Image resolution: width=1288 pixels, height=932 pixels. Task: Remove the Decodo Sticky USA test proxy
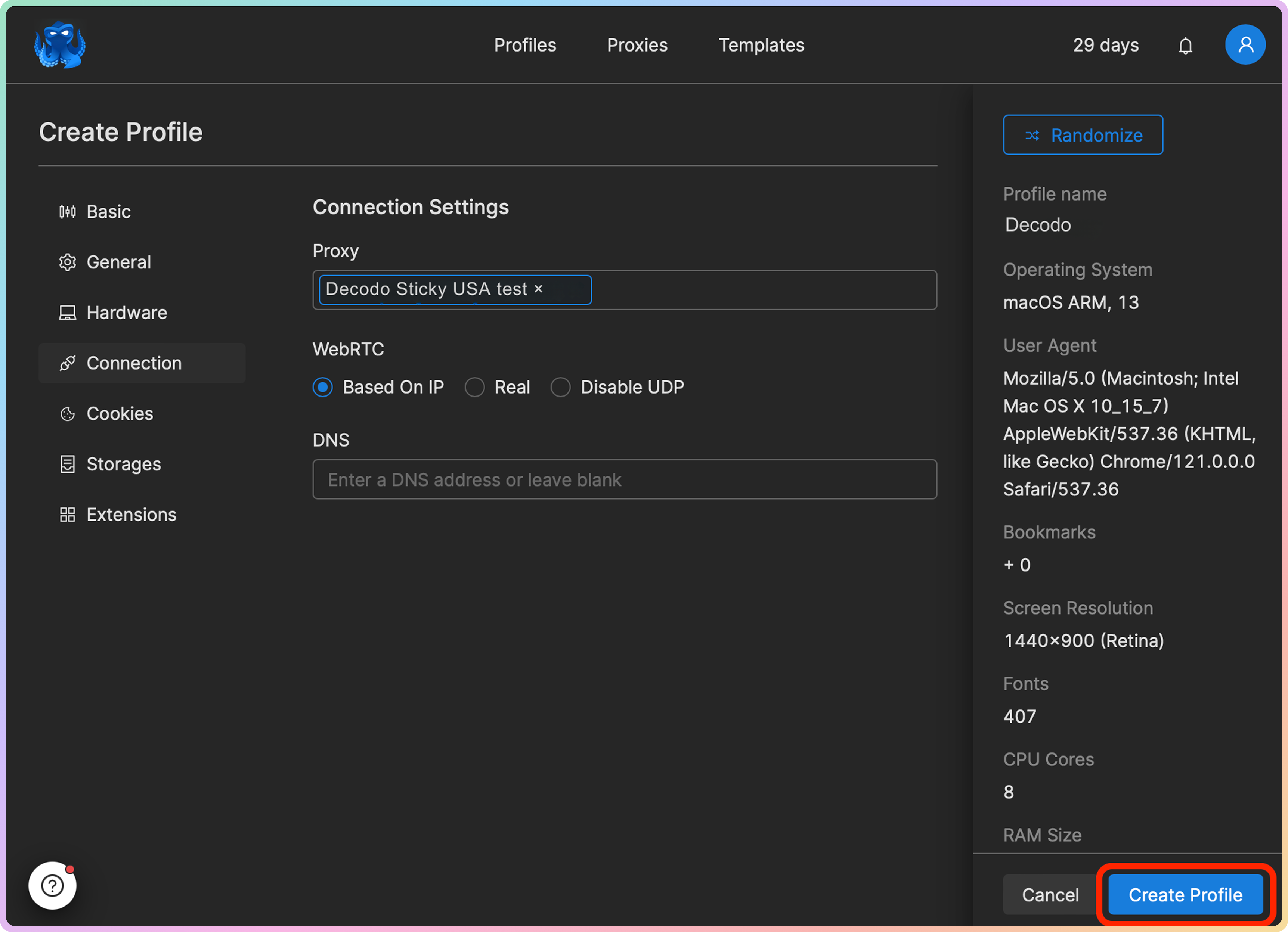(x=538, y=289)
